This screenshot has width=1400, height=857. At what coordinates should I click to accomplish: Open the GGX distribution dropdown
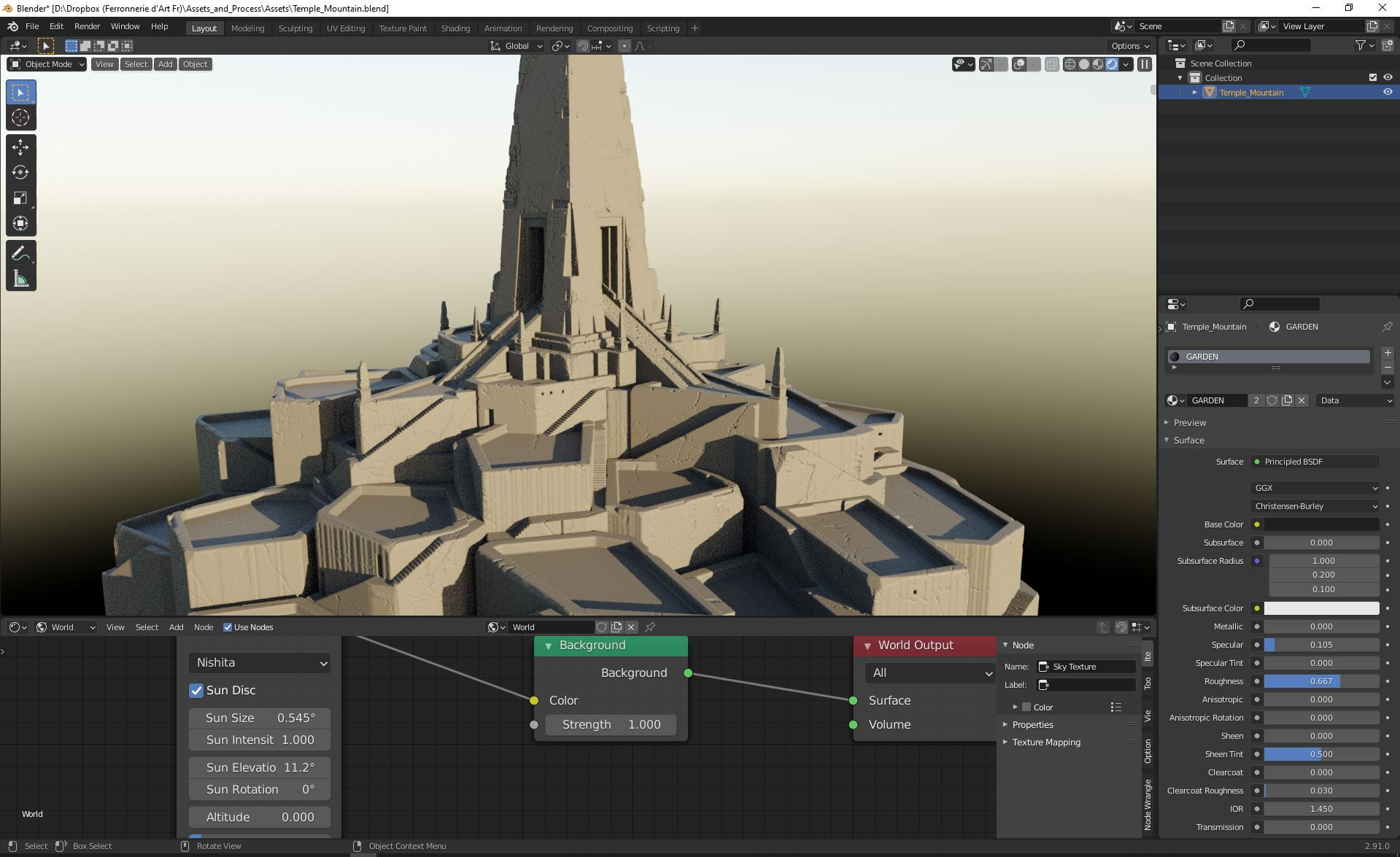(x=1315, y=488)
